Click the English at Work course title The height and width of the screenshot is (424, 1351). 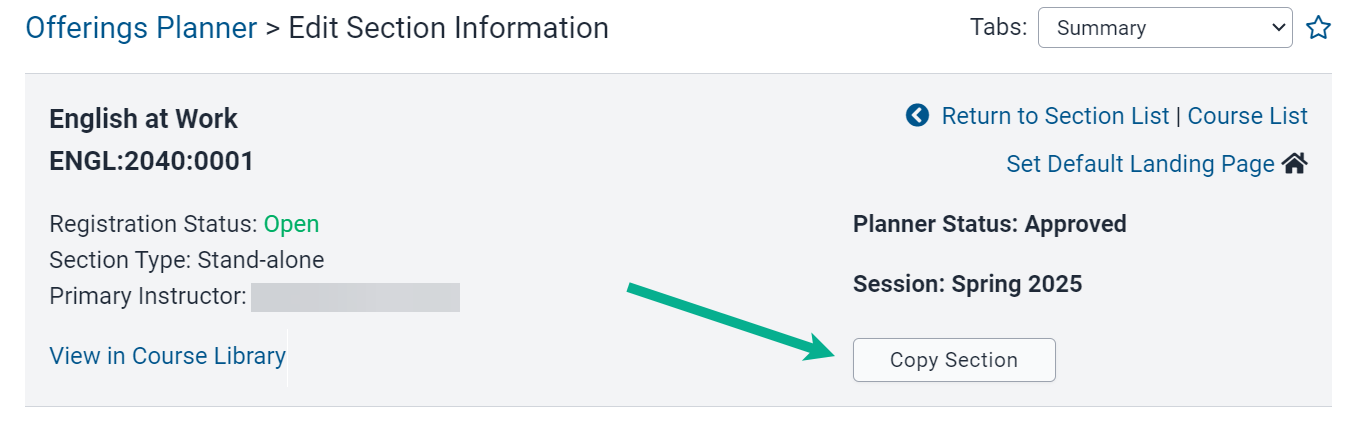(x=143, y=119)
